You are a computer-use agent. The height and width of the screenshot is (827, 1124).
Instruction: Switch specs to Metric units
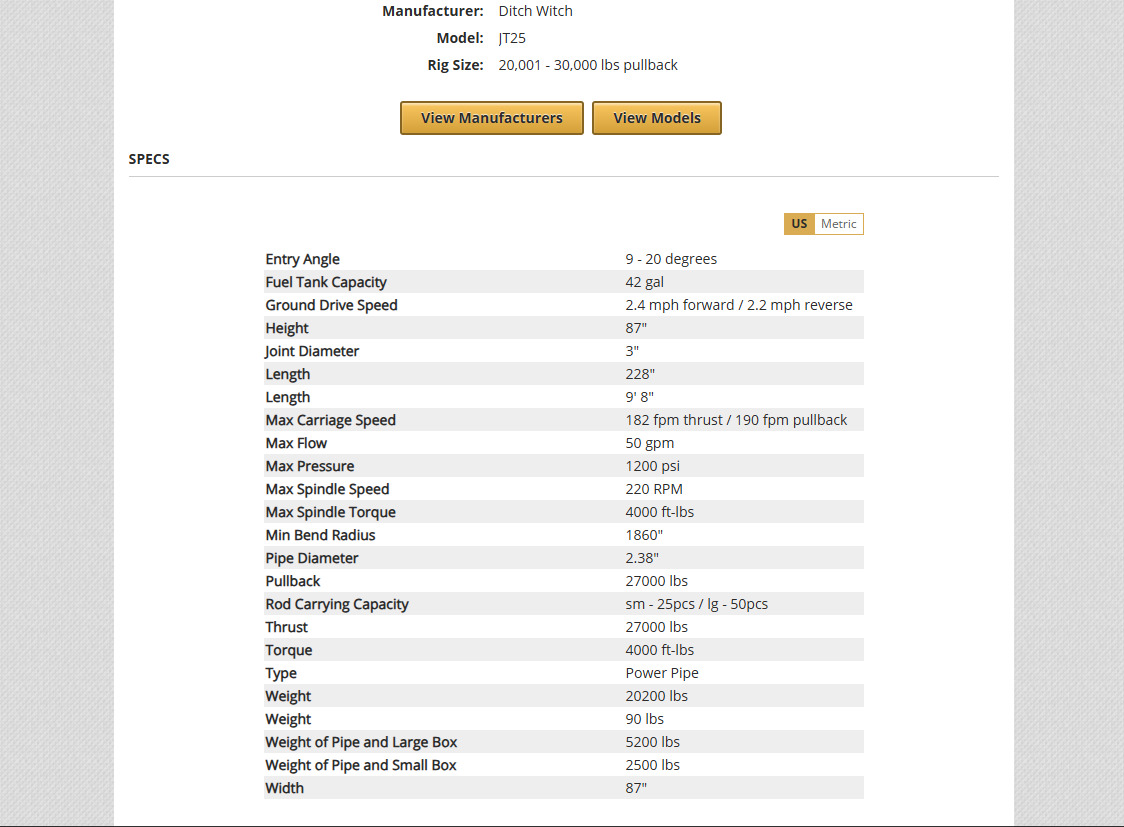tap(839, 224)
